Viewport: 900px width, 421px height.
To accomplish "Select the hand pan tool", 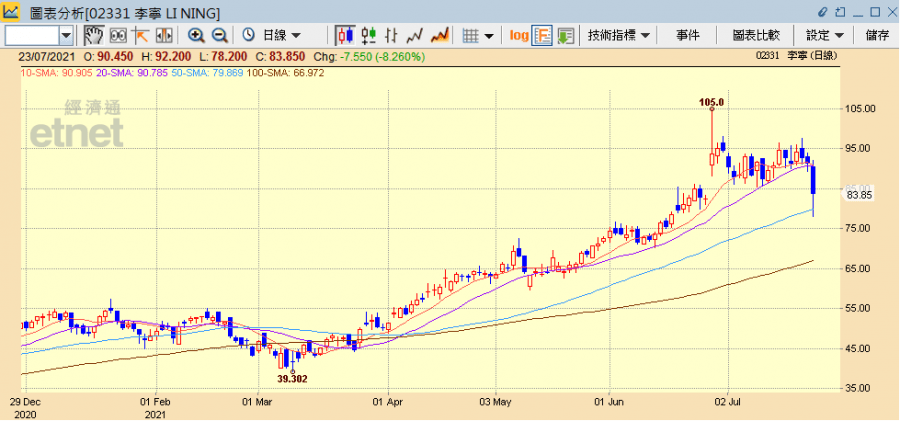I will tap(93, 35).
